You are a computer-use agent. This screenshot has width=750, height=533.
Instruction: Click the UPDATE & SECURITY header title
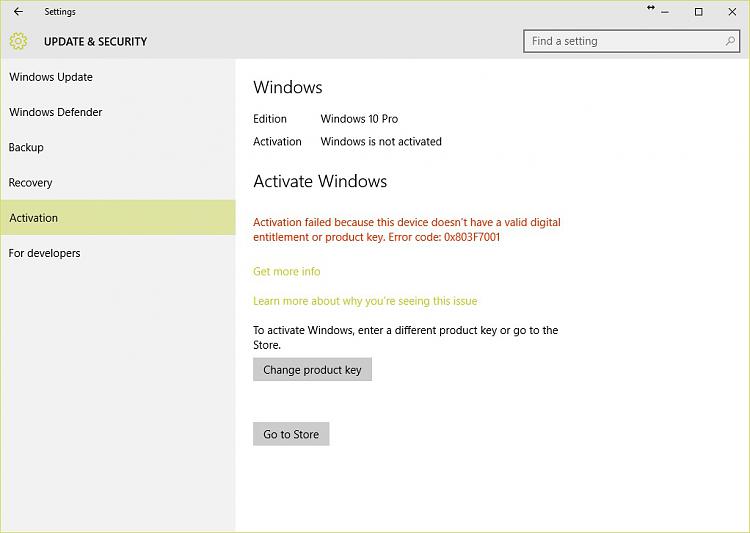[95, 41]
